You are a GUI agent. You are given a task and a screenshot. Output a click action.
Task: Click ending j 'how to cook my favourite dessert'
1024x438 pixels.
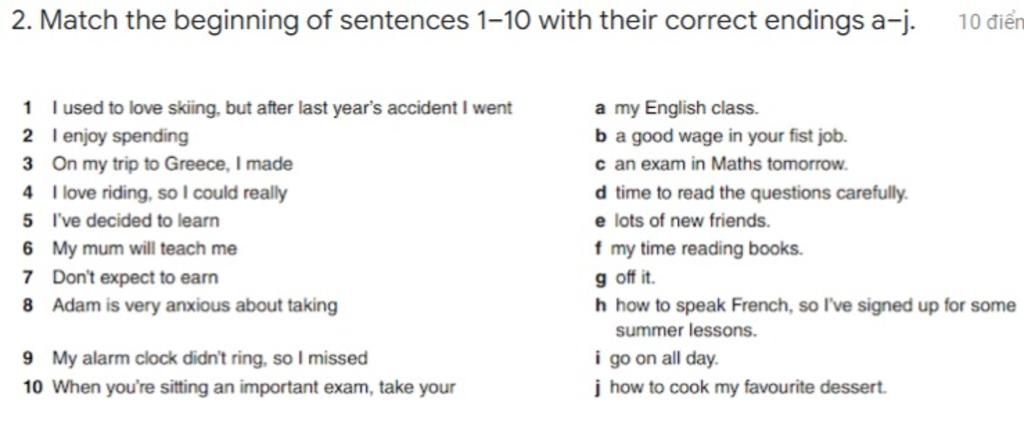point(741,388)
